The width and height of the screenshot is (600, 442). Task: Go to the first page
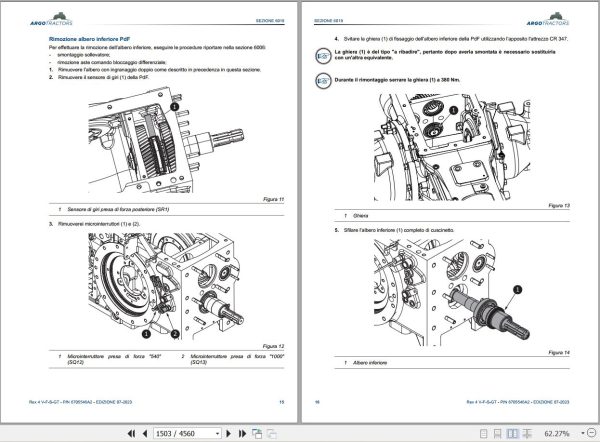(x=131, y=434)
